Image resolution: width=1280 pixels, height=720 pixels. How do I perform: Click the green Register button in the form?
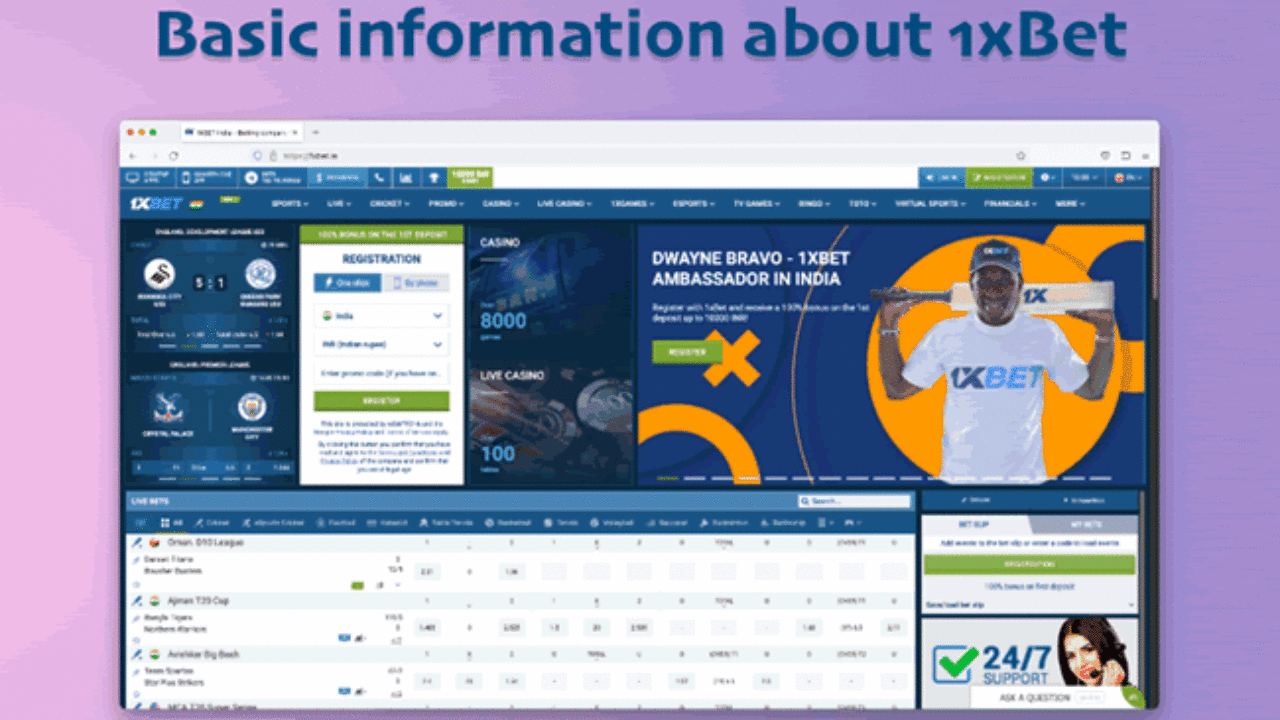coord(381,401)
